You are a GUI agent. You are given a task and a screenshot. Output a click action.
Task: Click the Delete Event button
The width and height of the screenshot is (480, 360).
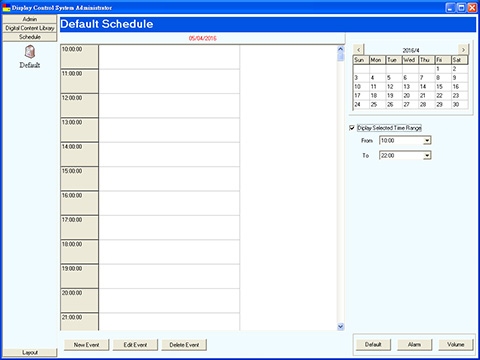184,345
